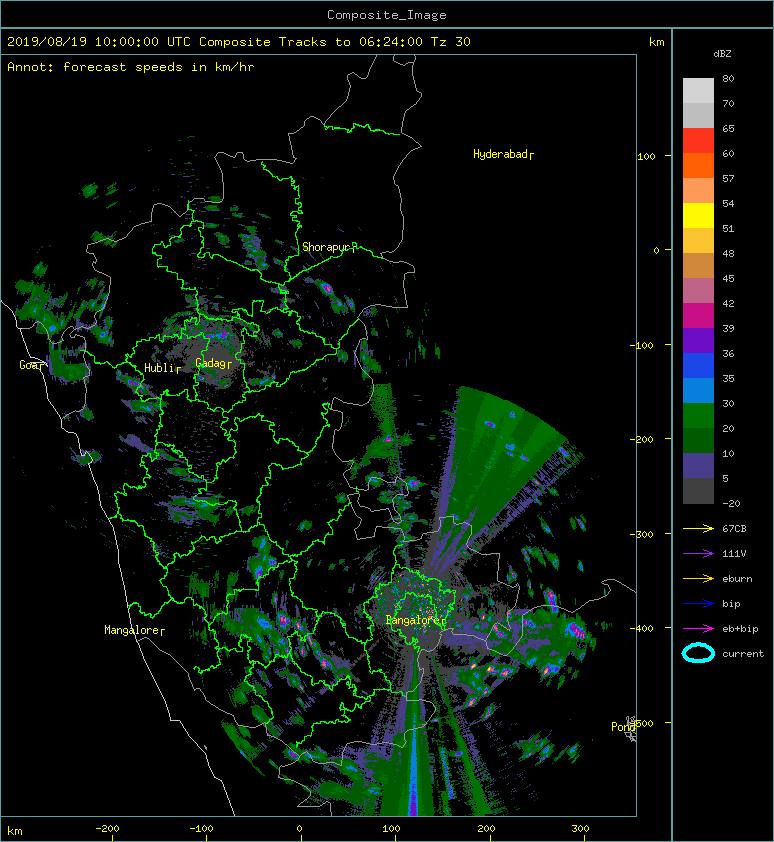774x842 pixels.
Task: Click the 67CB legend label
Action: (734, 528)
